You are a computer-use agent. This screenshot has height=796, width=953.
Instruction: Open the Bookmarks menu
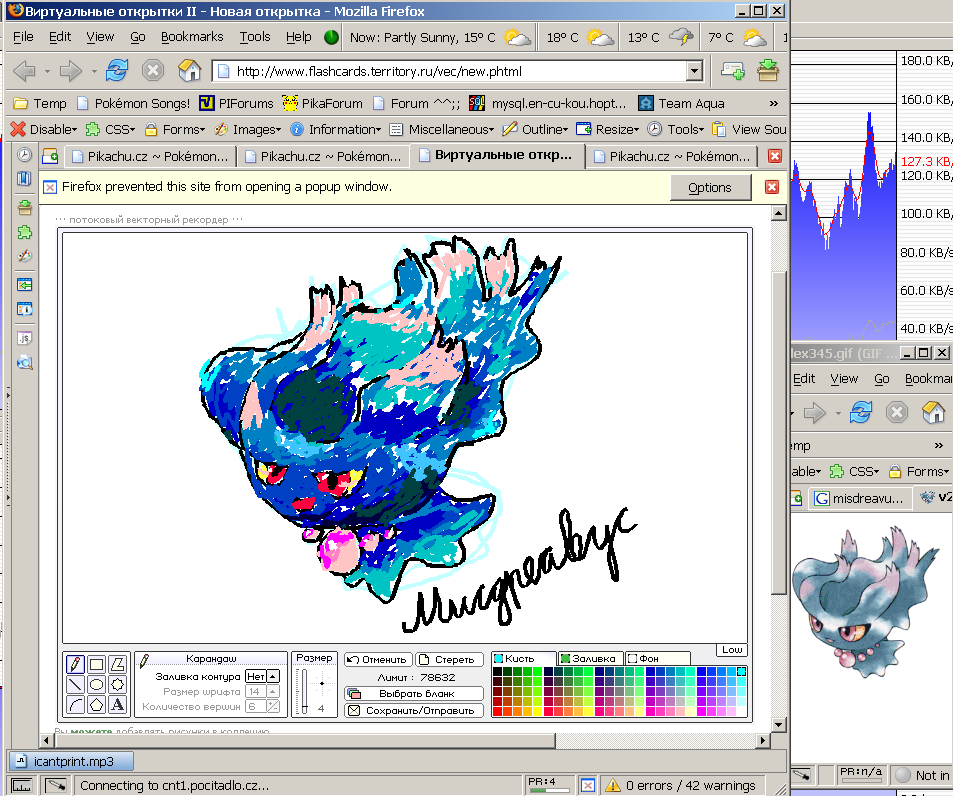click(x=192, y=37)
